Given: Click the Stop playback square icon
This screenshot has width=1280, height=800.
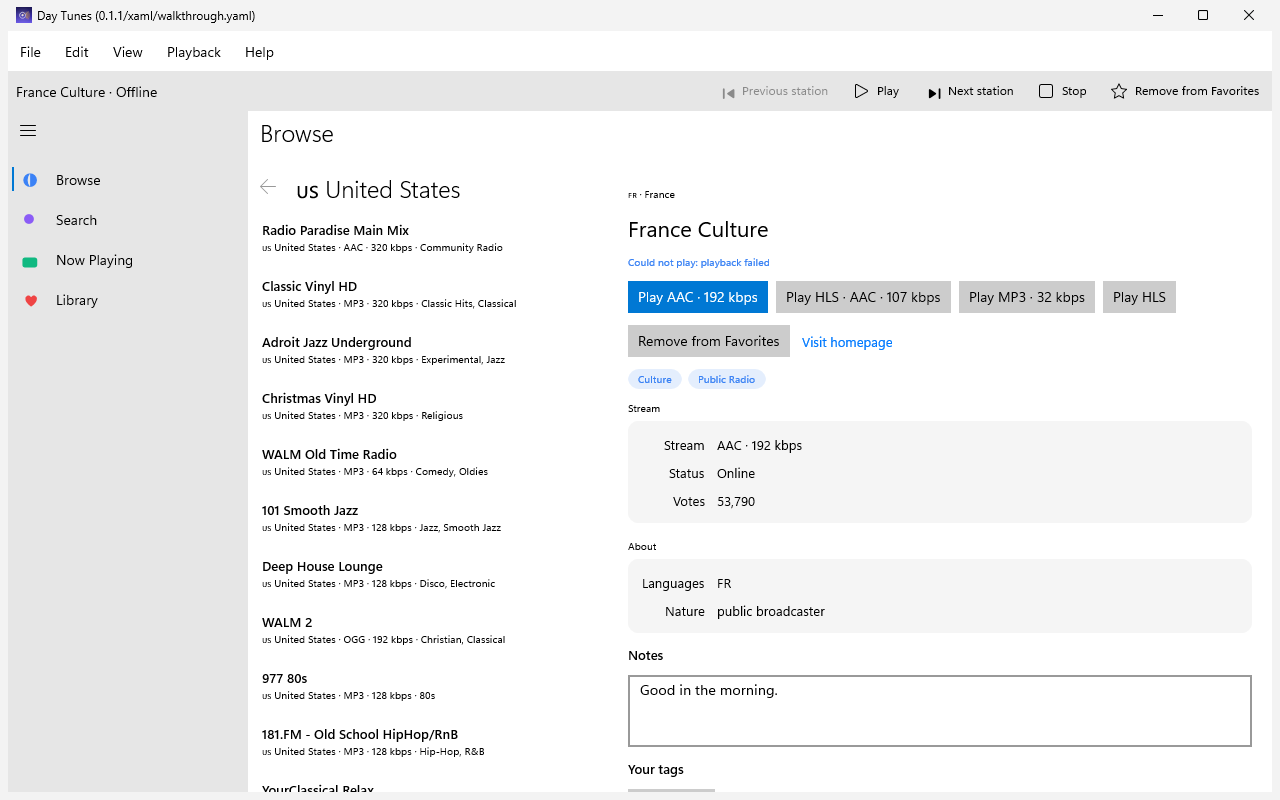Looking at the screenshot, I should click(1046, 91).
